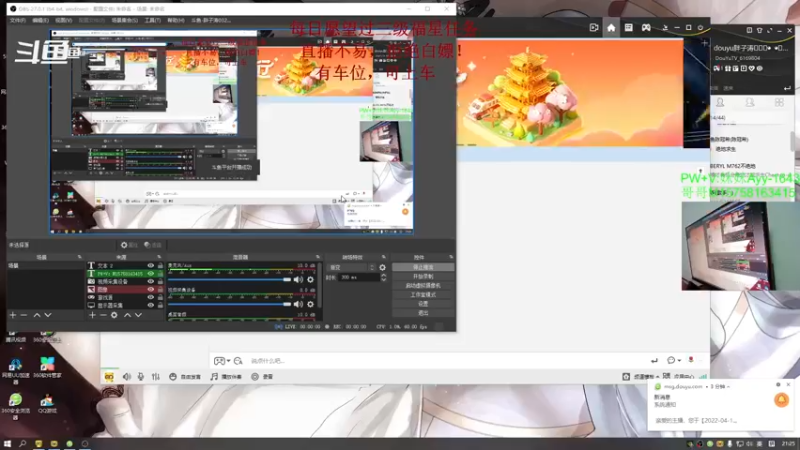800x450 pixels.
Task: Open audio mixer sliders icon in toolbar
Action: (156, 377)
